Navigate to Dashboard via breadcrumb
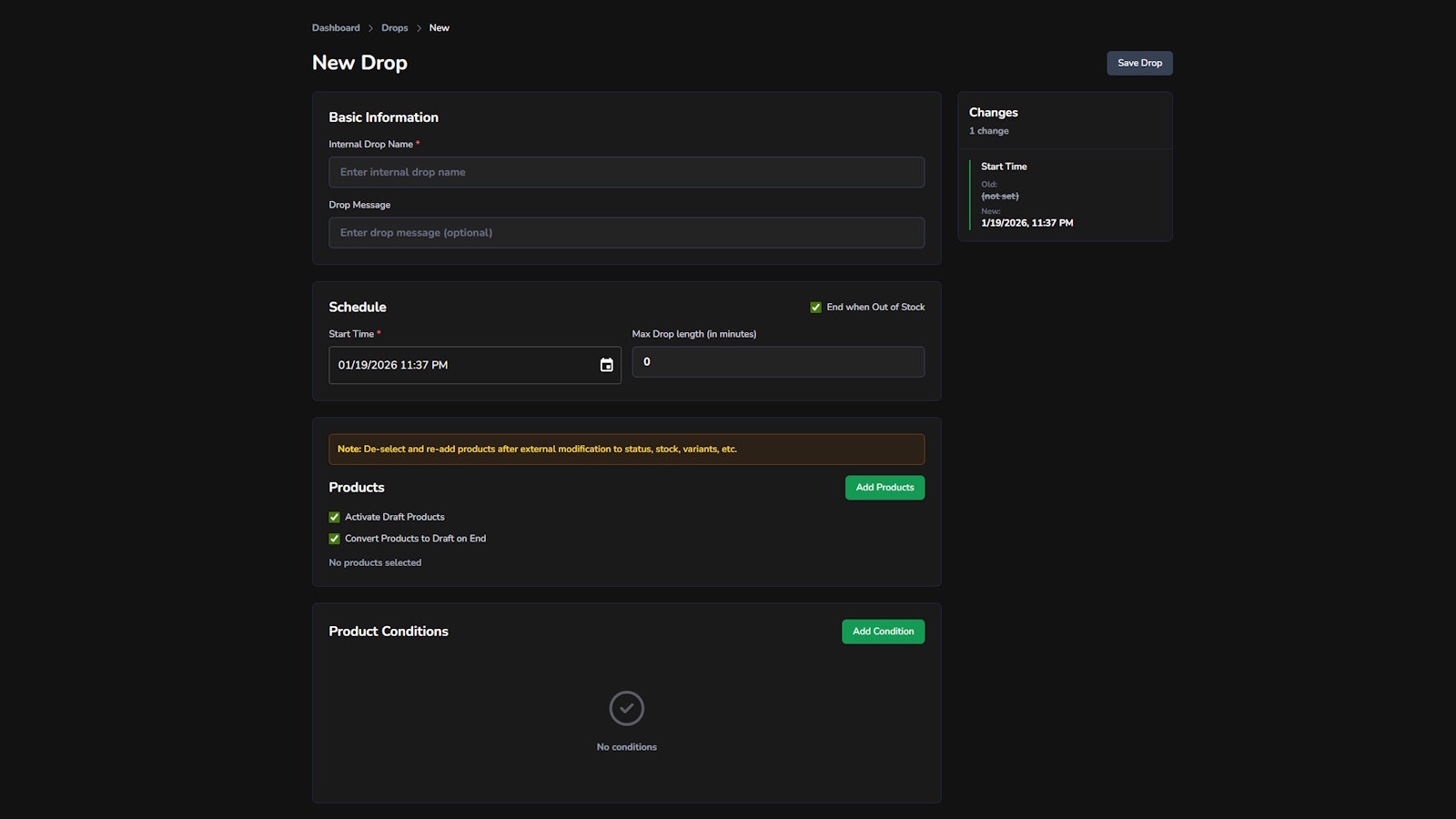This screenshot has height=819, width=1456. pos(335,27)
